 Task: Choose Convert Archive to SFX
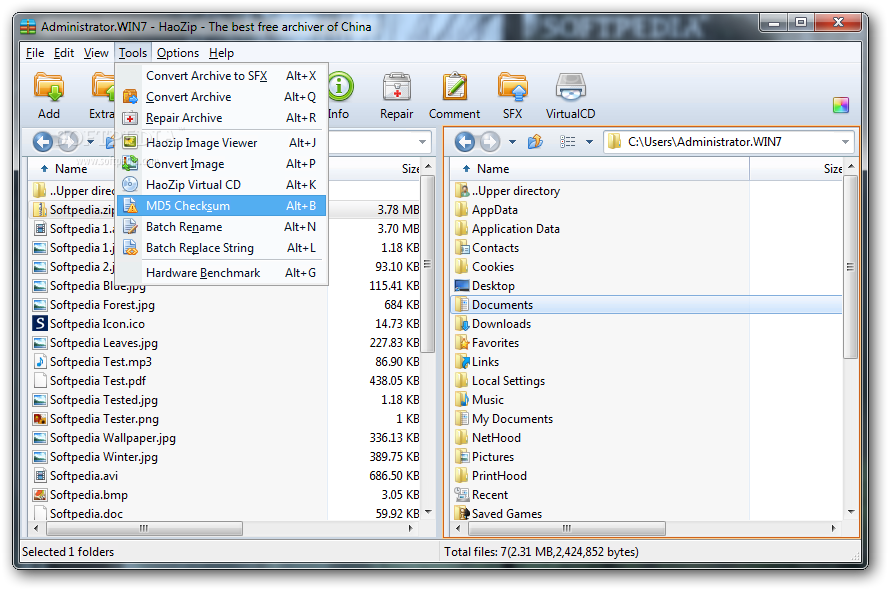tap(221, 76)
